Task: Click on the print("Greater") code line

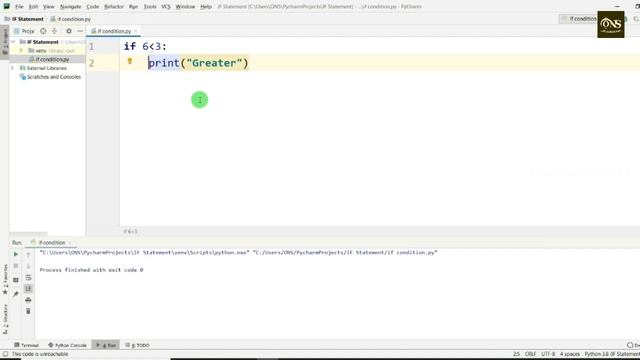Action: [x=198, y=63]
